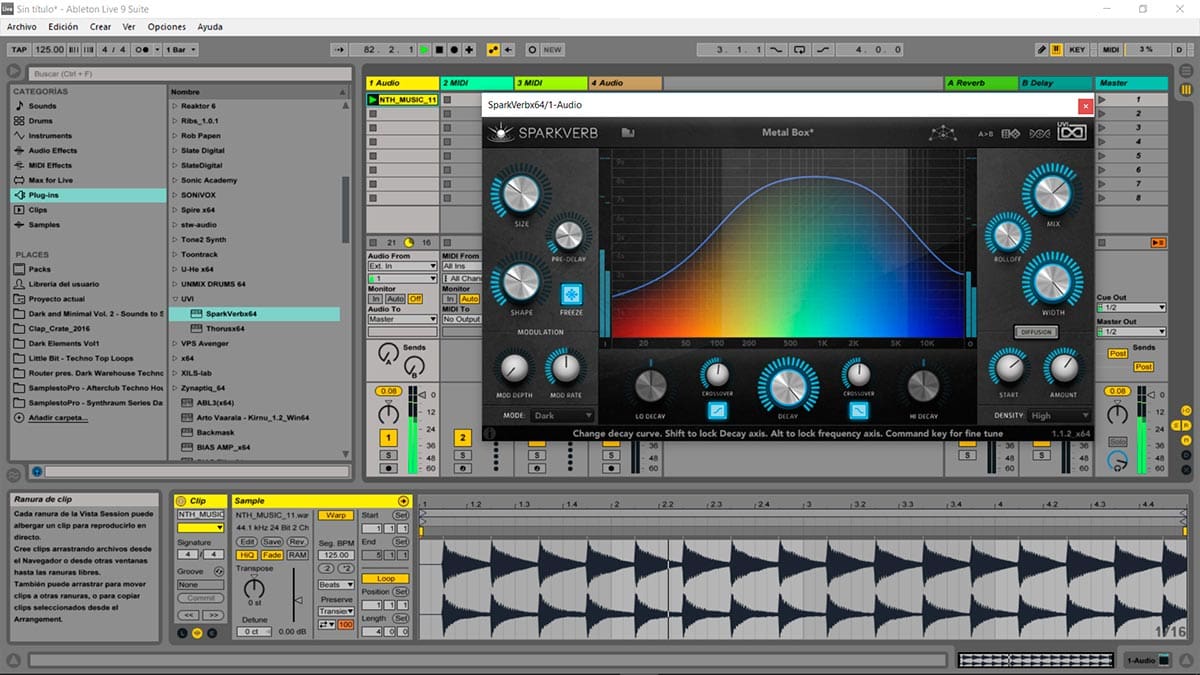Toggle the track 1 activator button
Viewport: 1200px width, 675px height.
tap(387, 438)
